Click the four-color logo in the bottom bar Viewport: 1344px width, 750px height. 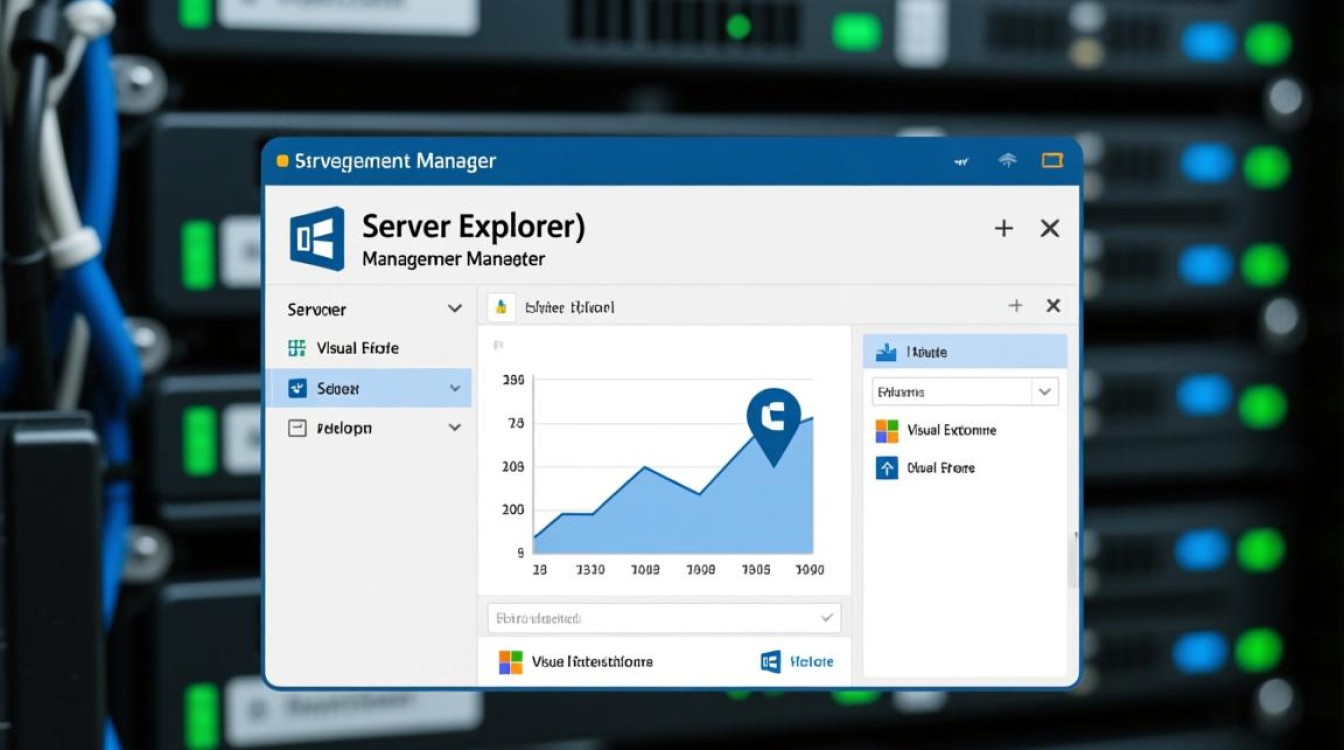(511, 662)
